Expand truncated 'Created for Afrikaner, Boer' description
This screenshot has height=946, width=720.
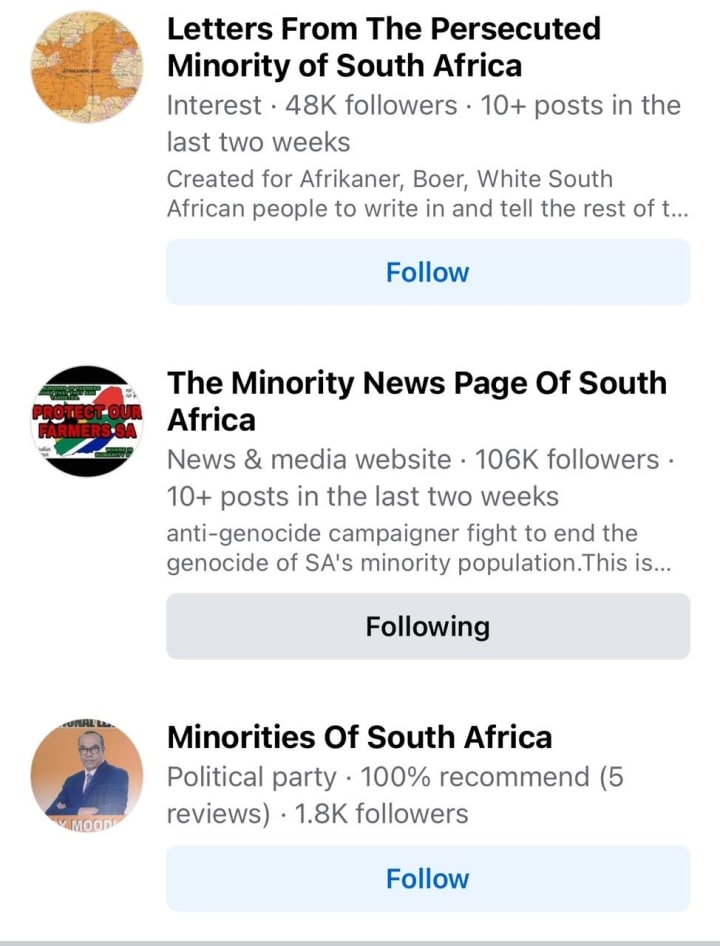point(428,195)
